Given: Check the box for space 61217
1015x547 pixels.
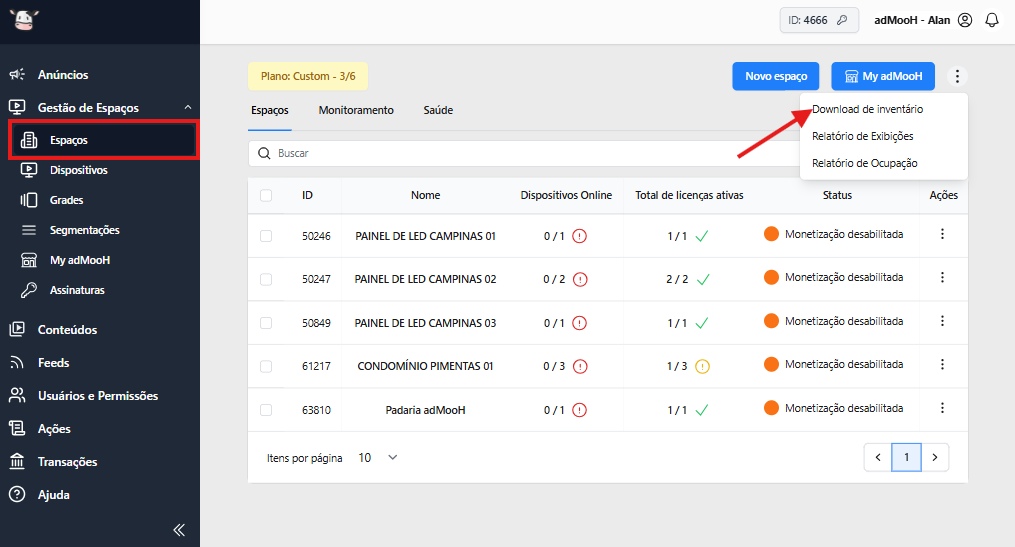Looking at the screenshot, I should tap(266, 366).
